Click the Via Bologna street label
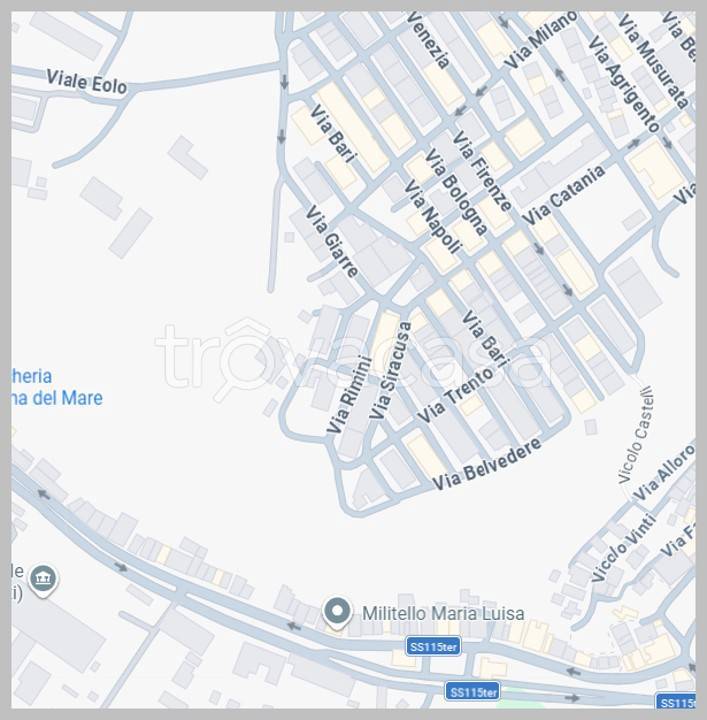The width and height of the screenshot is (707, 720). [x=455, y=192]
